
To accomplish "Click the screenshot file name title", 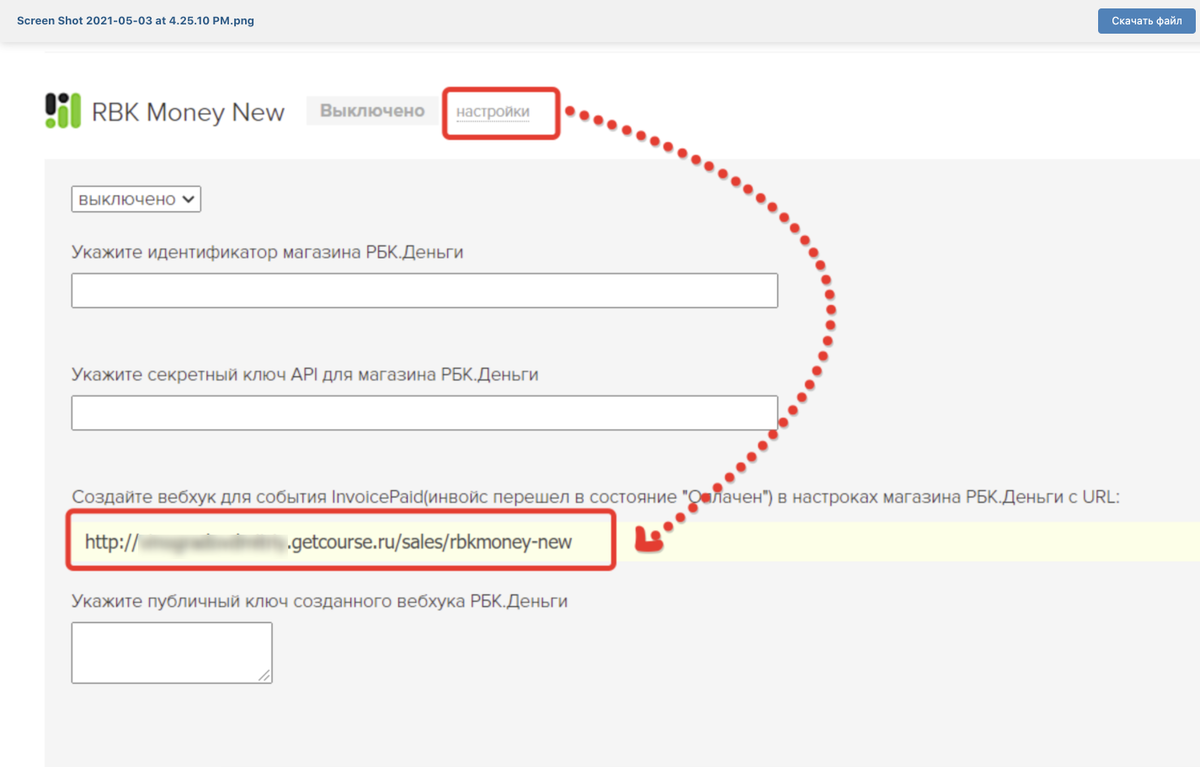I will coord(135,20).
